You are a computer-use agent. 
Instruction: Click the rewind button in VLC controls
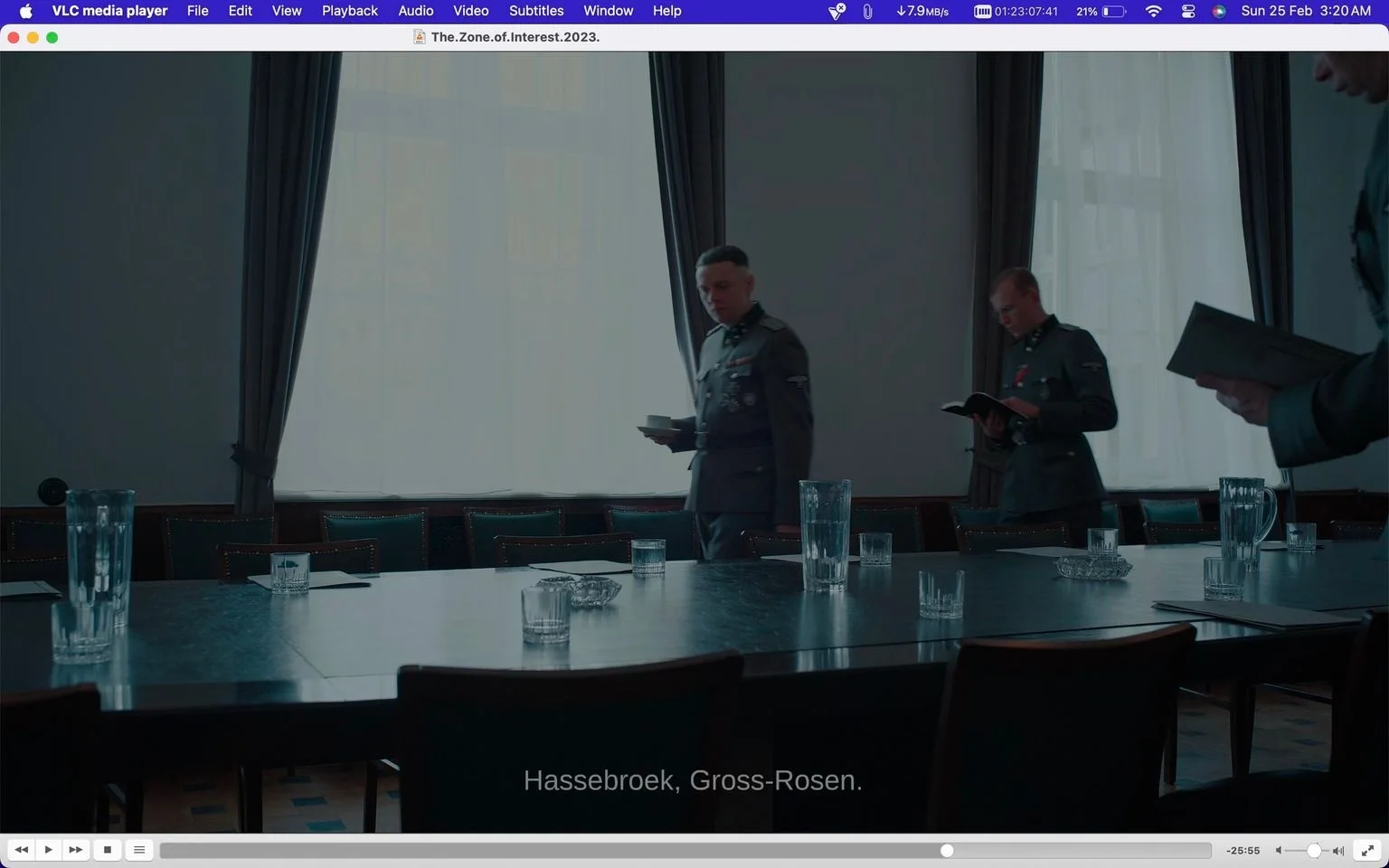22,850
